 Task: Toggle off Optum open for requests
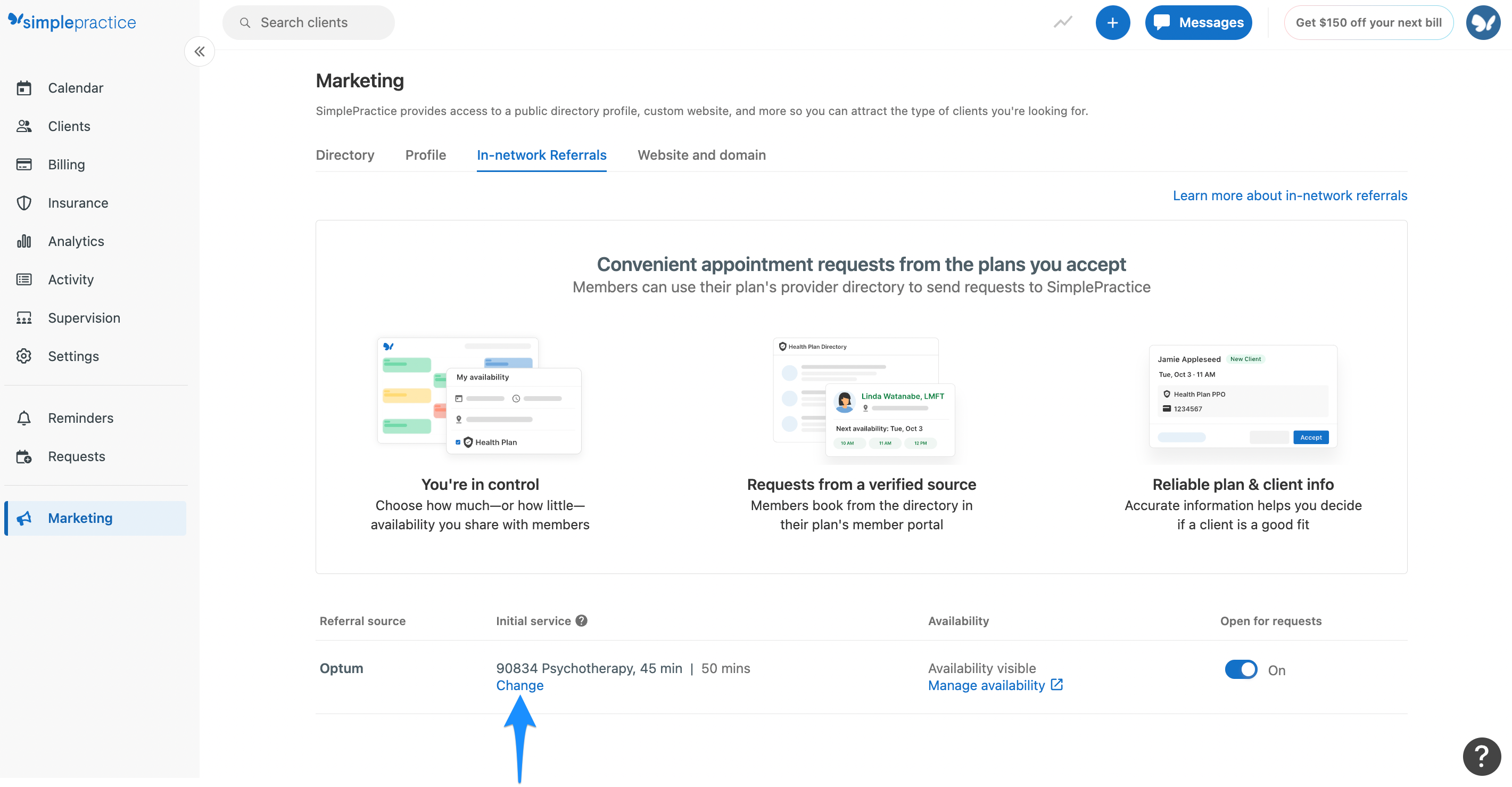pyautogui.click(x=1241, y=669)
